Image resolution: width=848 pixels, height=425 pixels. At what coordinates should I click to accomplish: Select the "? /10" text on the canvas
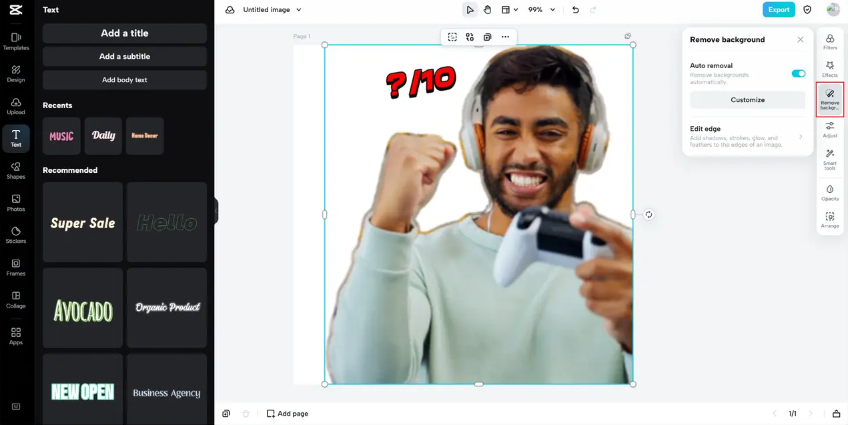(421, 83)
